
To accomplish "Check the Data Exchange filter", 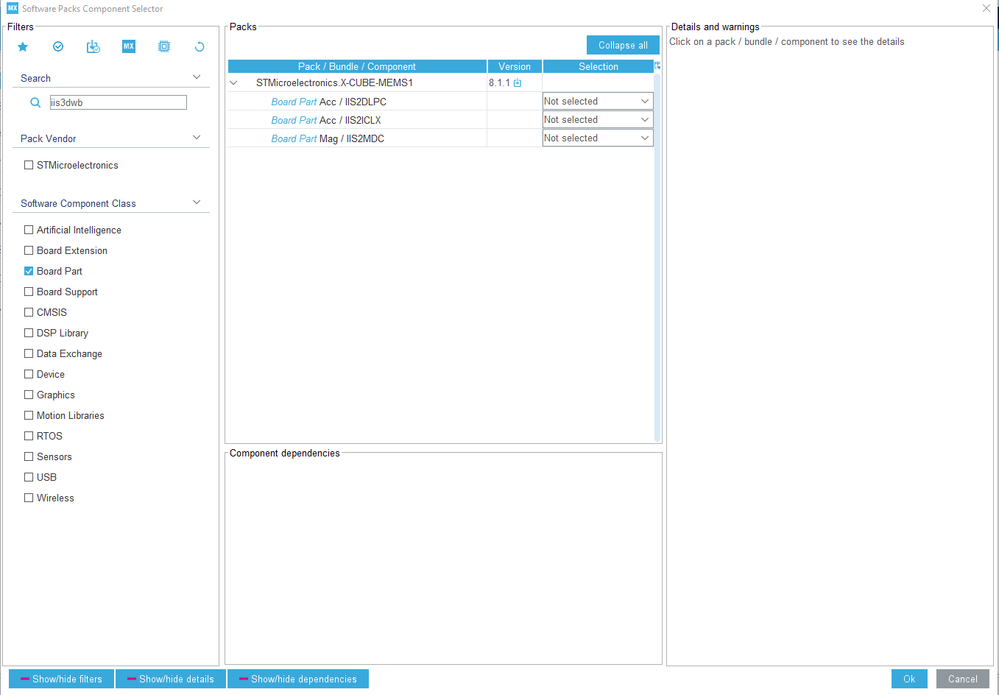I will click(x=29, y=354).
